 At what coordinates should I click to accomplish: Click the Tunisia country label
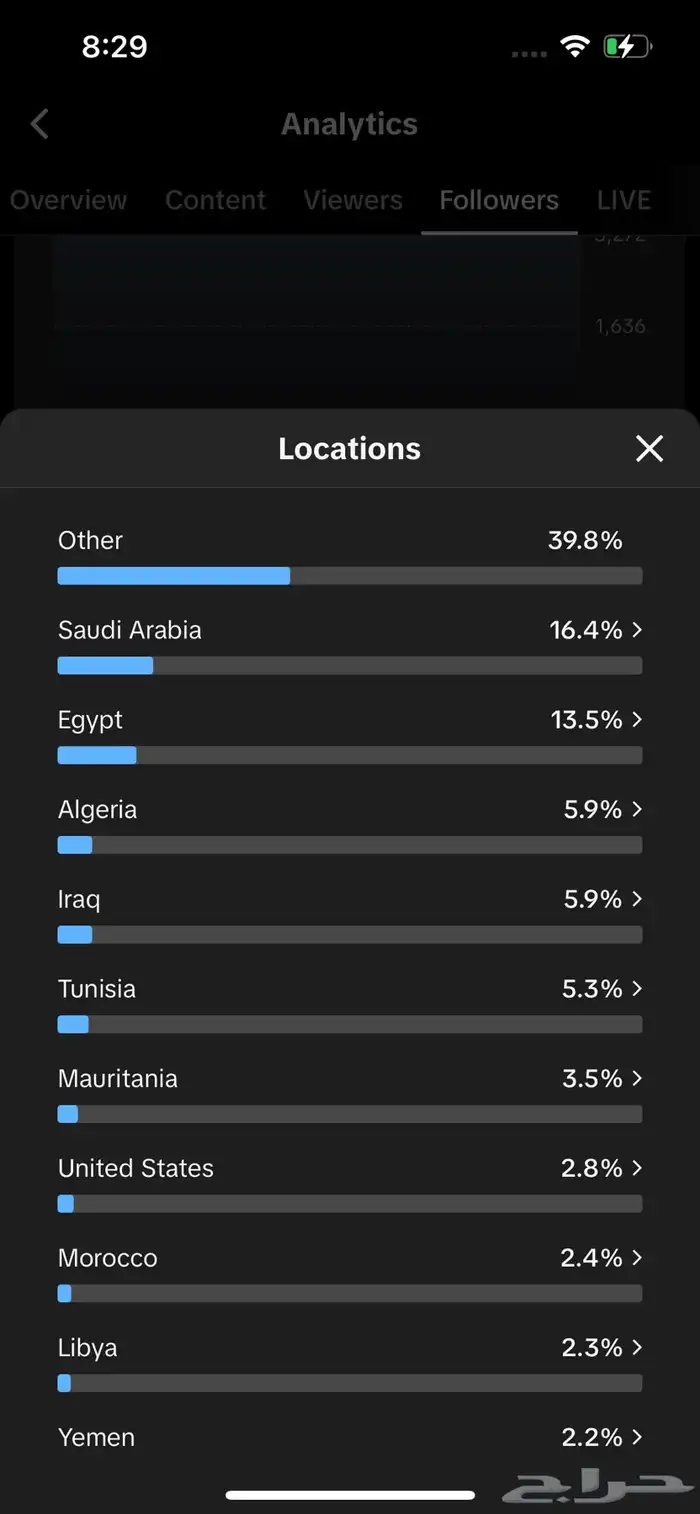(x=97, y=989)
